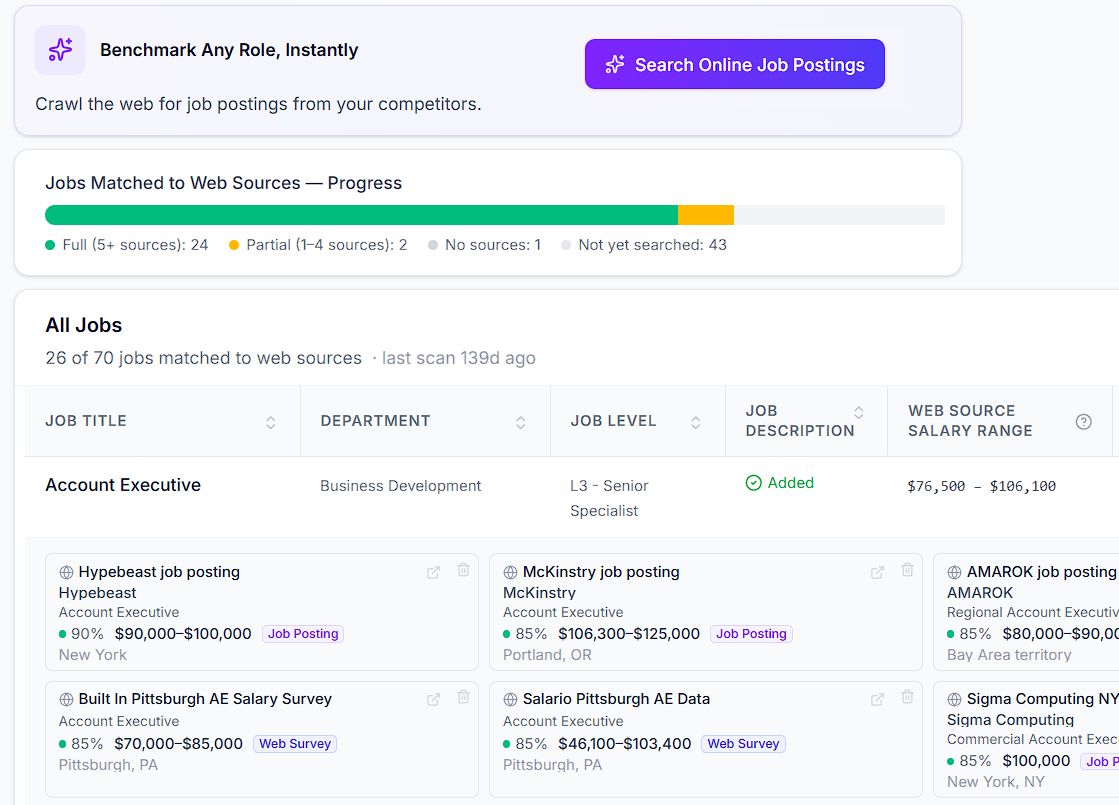Click the globe icon on Hypebeast card
This screenshot has height=805, width=1119.
click(x=66, y=572)
